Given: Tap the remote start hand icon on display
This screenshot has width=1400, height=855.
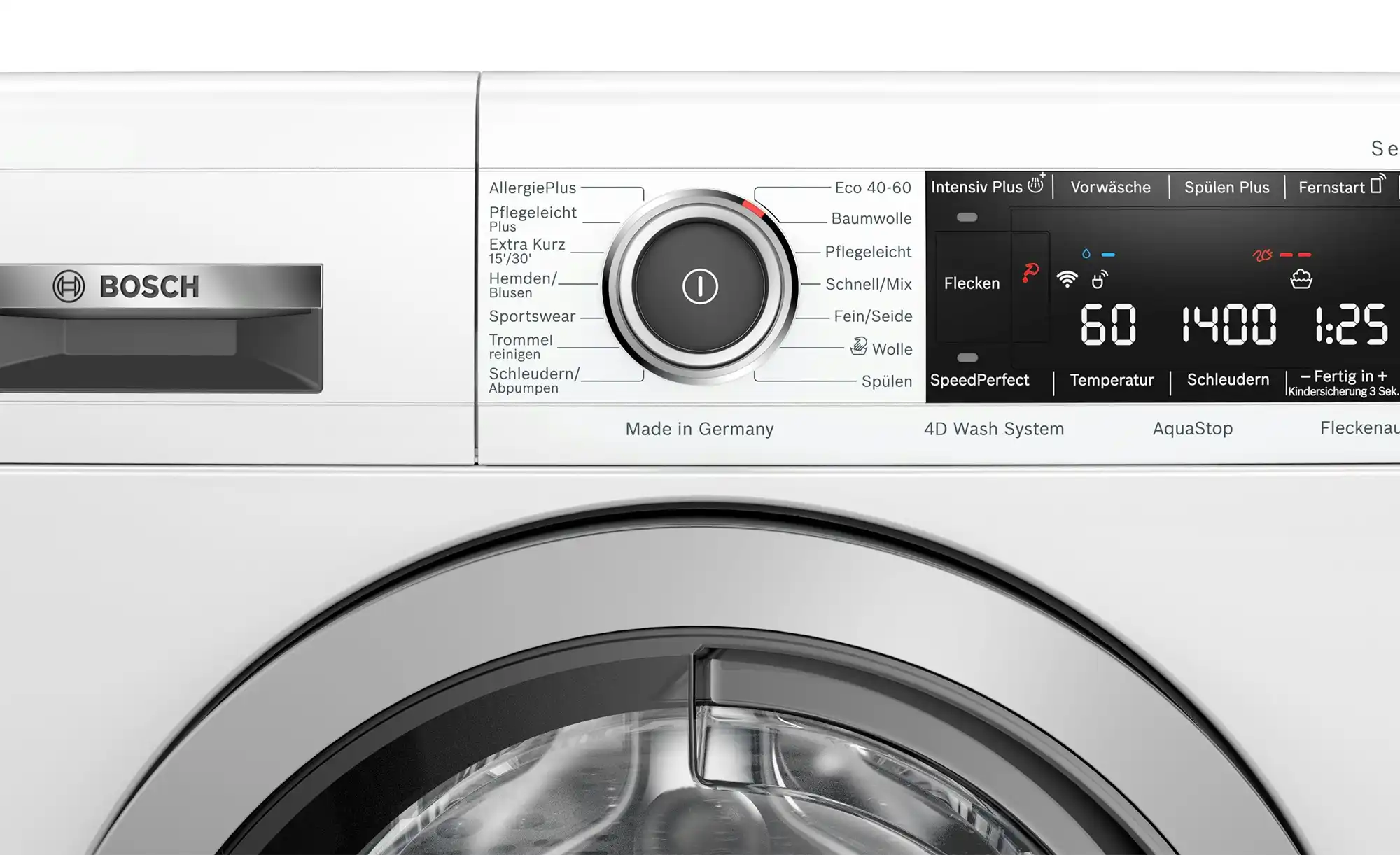Looking at the screenshot, I should click(x=1100, y=280).
